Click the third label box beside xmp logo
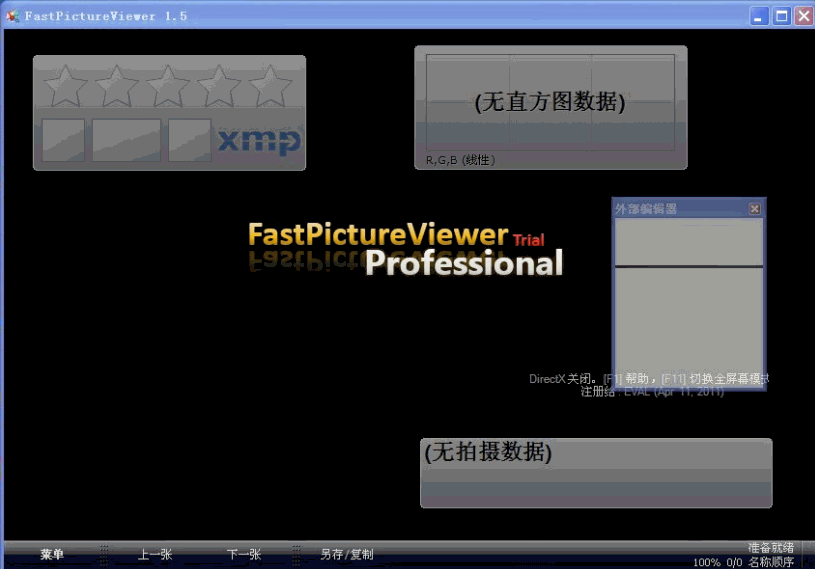 [190, 140]
